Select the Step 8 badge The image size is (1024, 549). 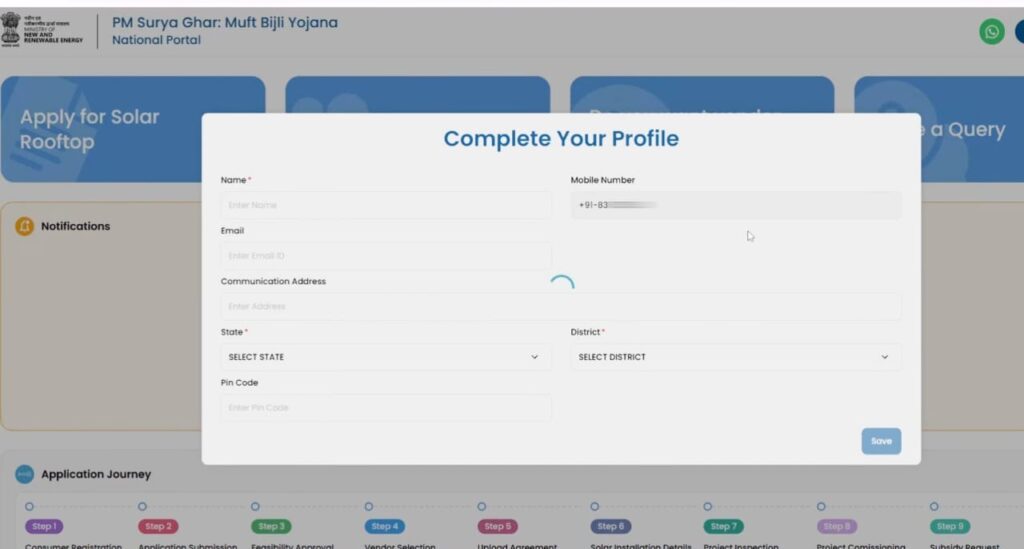tap(837, 526)
